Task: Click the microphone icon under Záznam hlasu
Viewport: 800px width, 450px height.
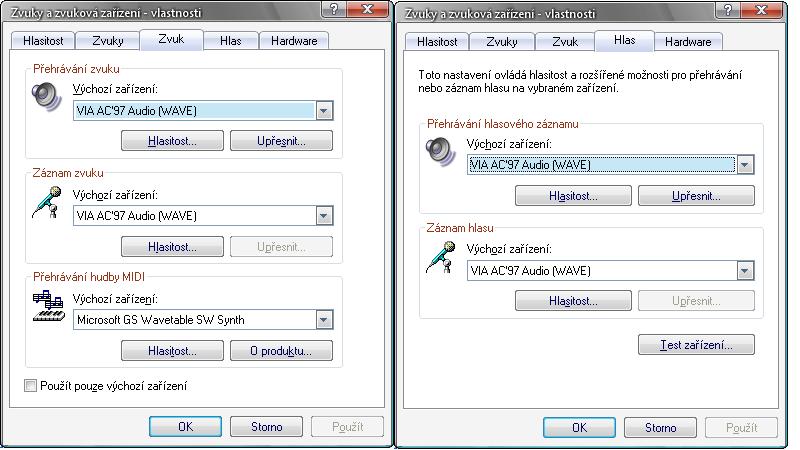Action: tap(440, 255)
